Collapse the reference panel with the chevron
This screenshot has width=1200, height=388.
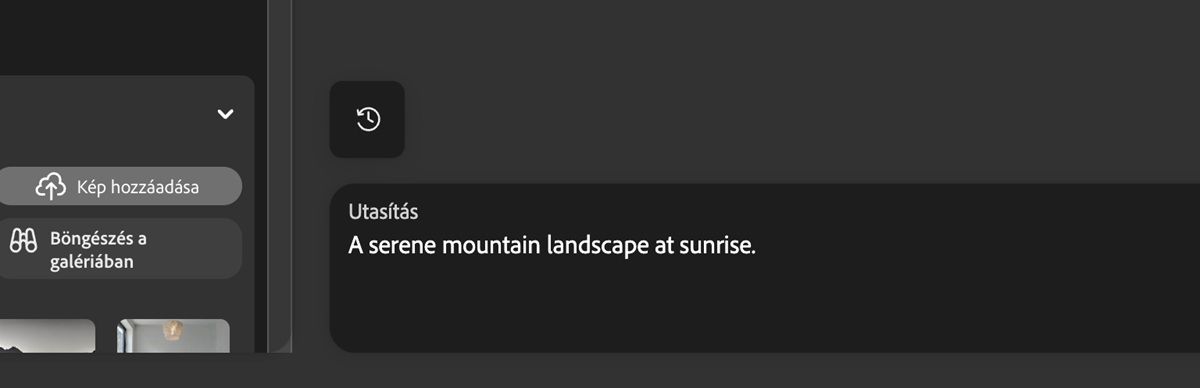point(225,114)
